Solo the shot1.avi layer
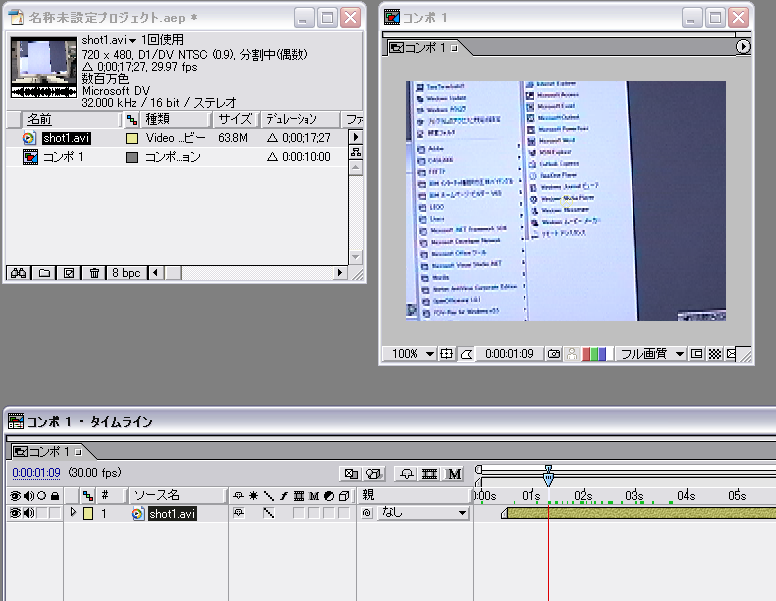This screenshot has width=776, height=601. pyautogui.click(x=42, y=513)
